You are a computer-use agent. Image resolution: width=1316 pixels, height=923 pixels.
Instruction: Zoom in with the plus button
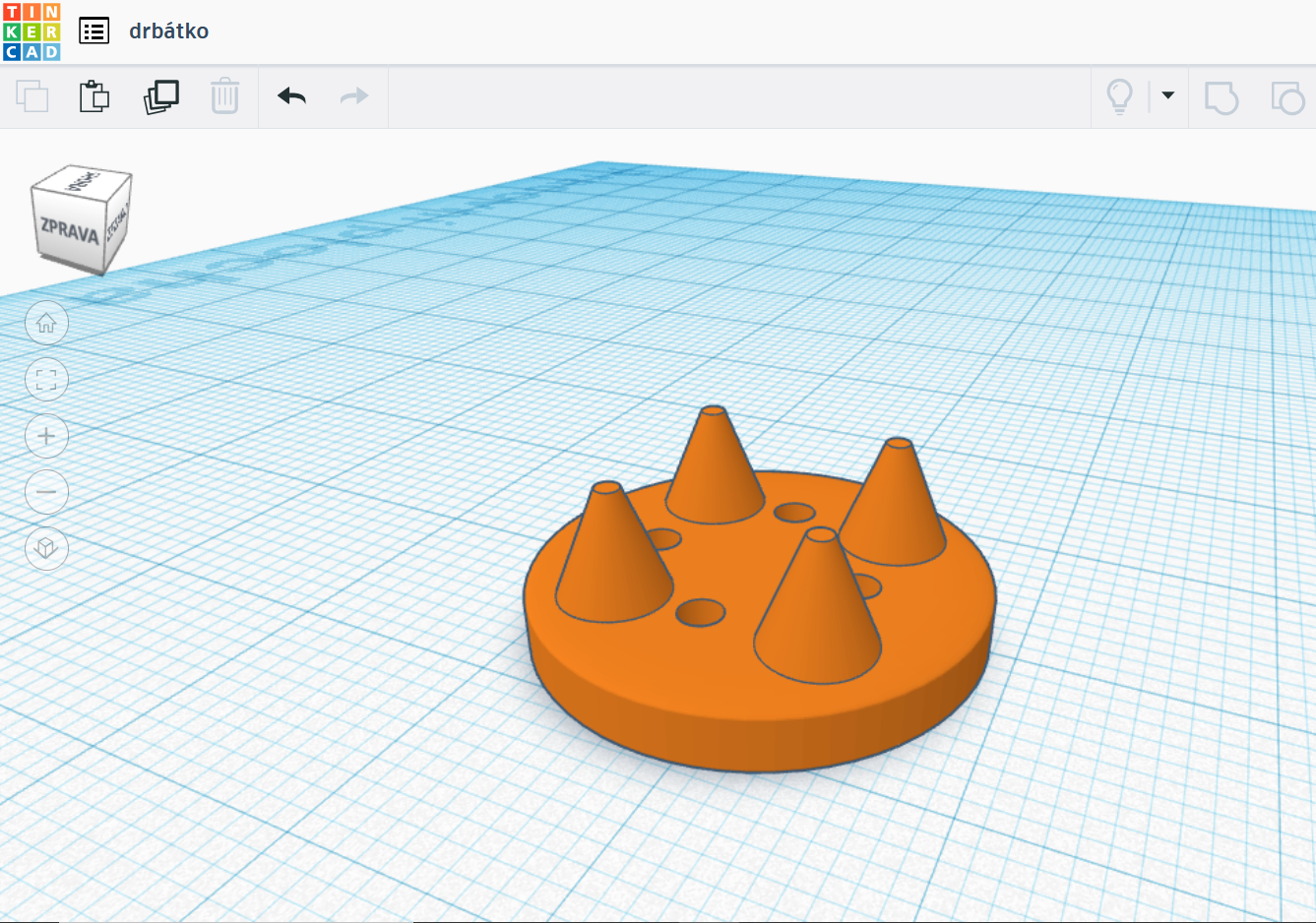click(x=46, y=436)
